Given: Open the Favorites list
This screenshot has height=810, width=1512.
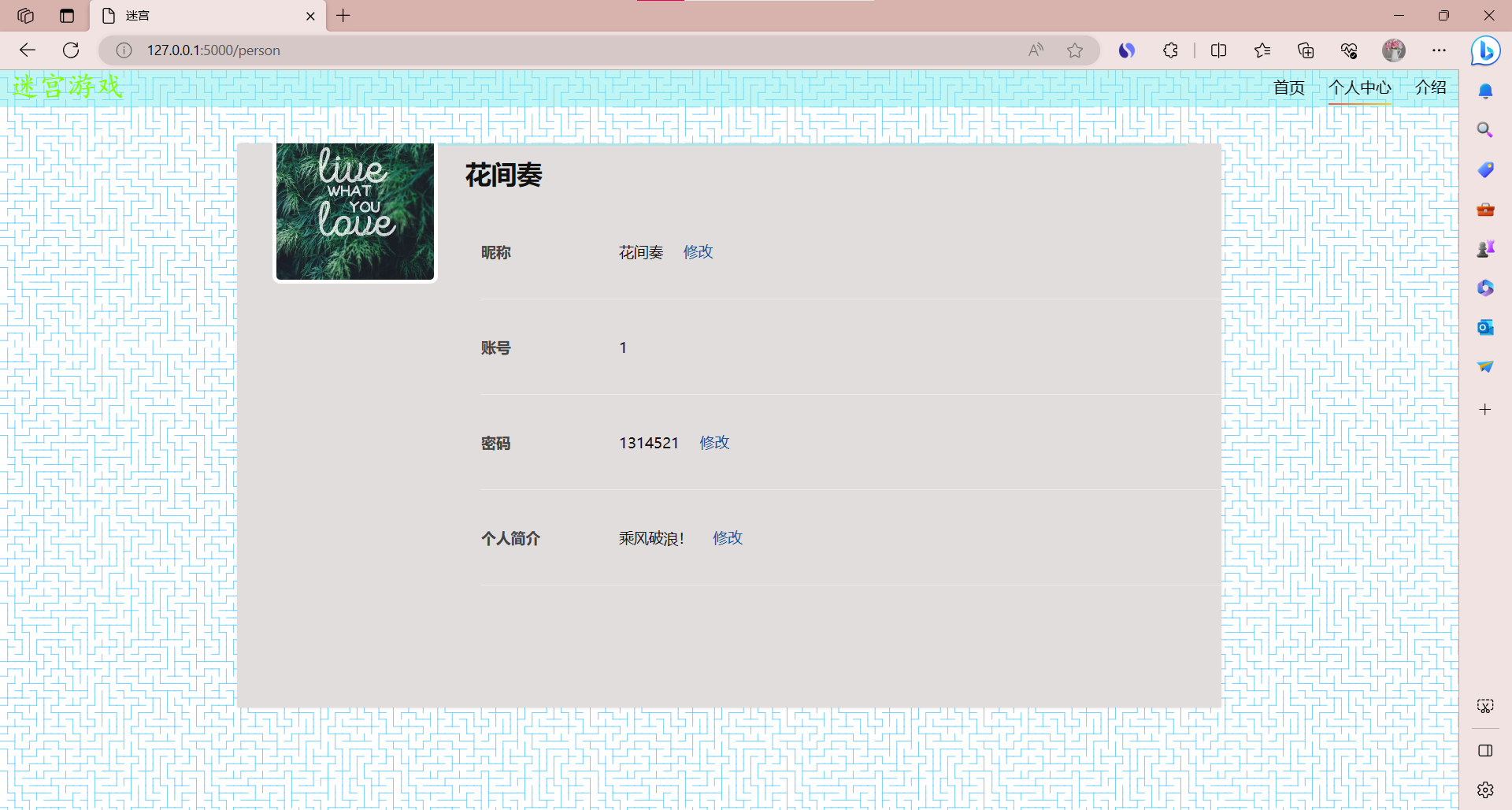Looking at the screenshot, I should (x=1262, y=50).
